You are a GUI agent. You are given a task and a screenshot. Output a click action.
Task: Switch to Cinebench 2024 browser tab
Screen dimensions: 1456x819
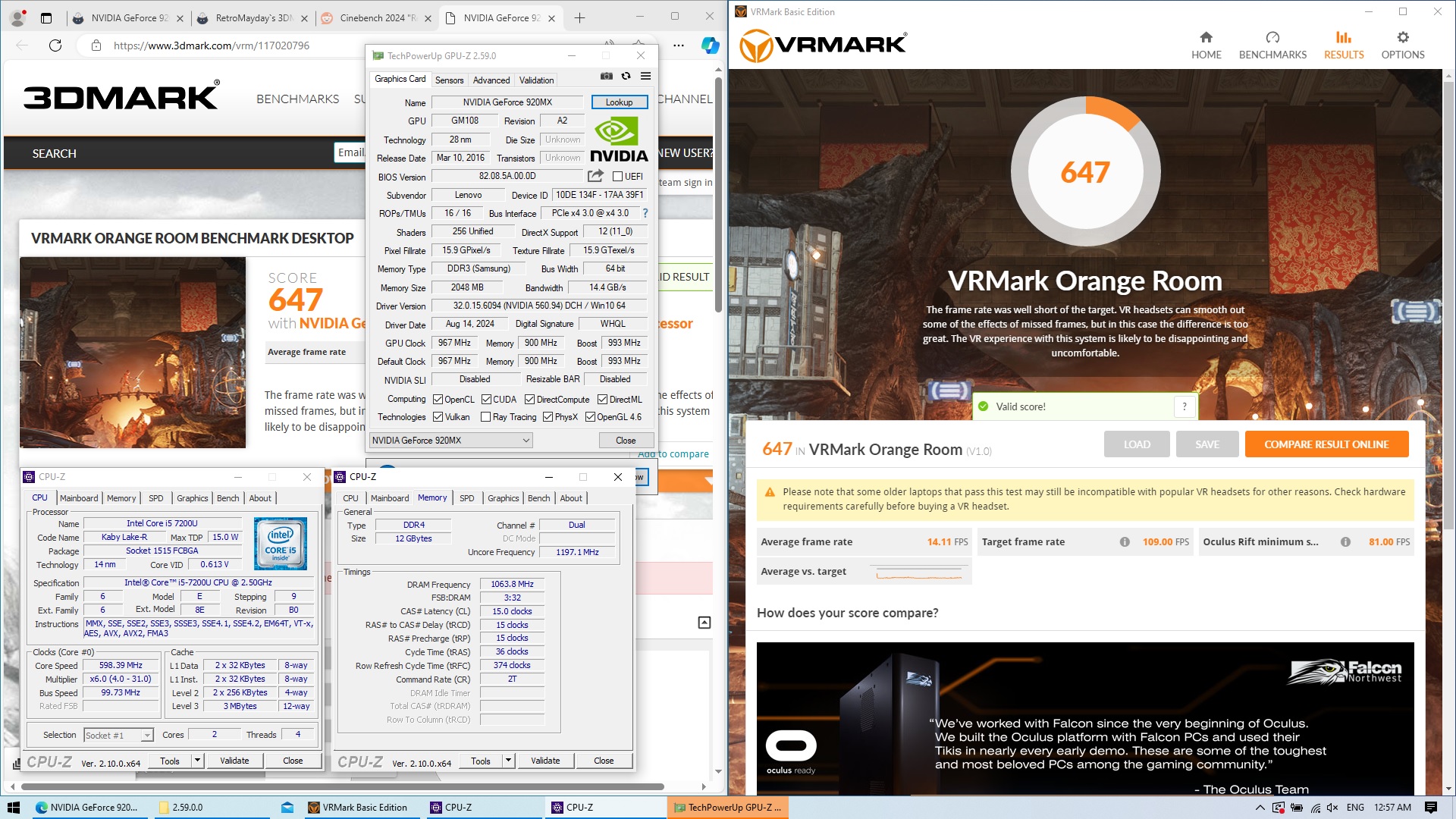pos(375,18)
